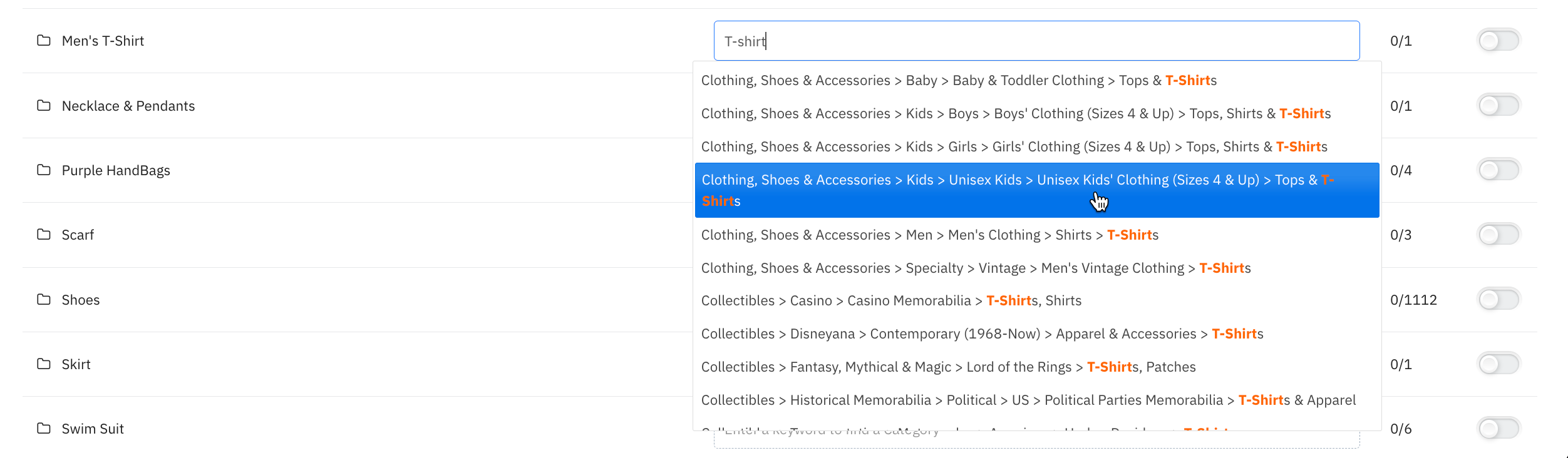
Task: Toggle the switch for Men's T-Shirt row
Action: (1498, 41)
